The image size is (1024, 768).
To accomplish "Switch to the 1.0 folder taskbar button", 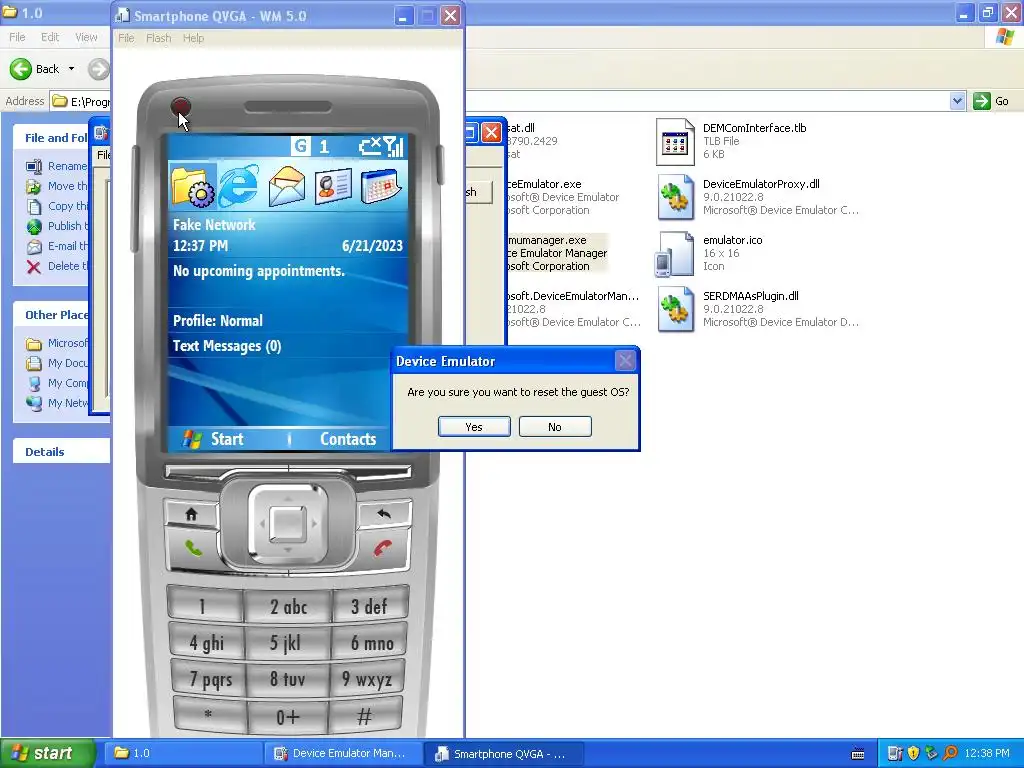I will click(x=183, y=753).
